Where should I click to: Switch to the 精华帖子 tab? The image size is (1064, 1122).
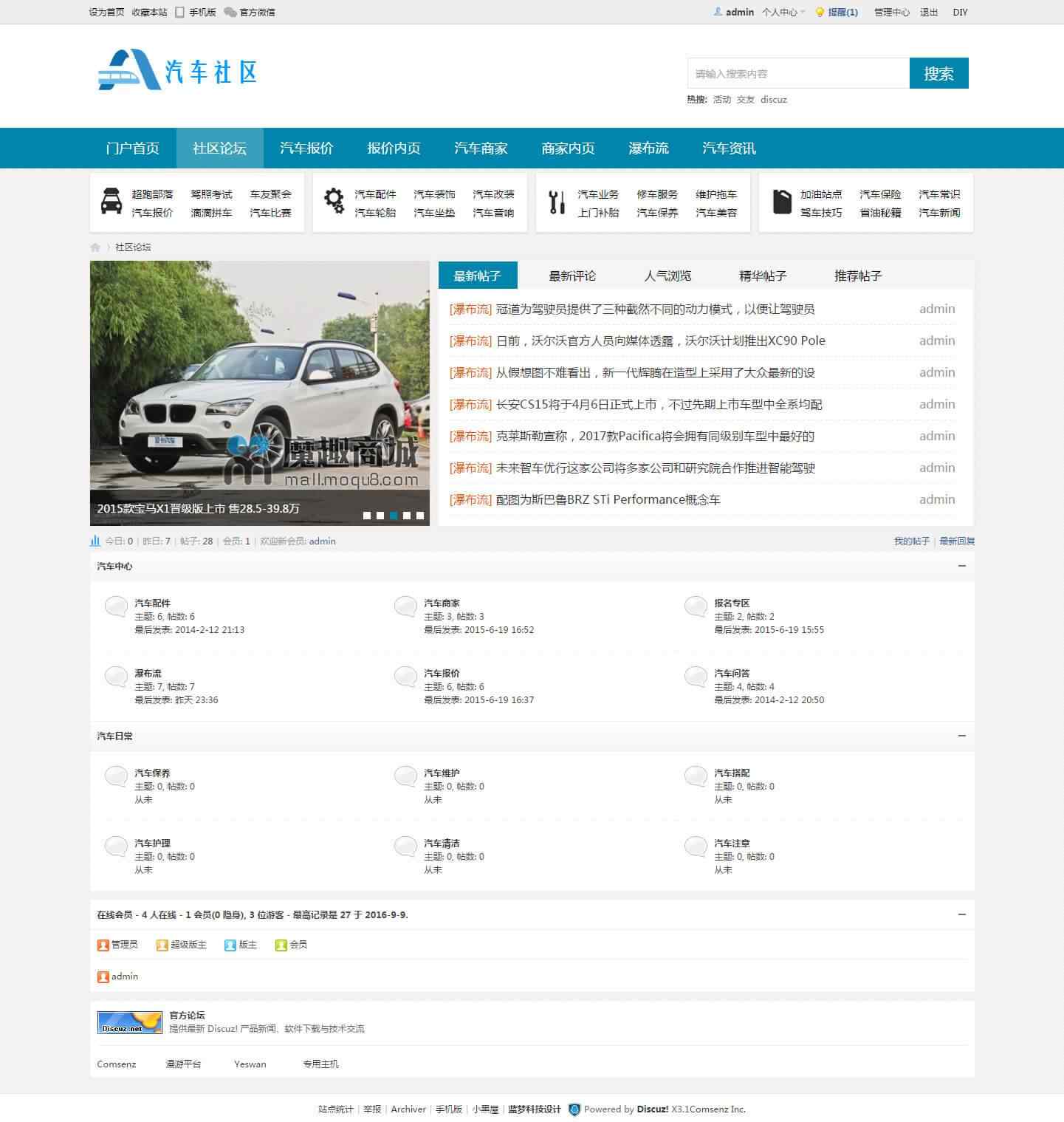pyautogui.click(x=763, y=276)
